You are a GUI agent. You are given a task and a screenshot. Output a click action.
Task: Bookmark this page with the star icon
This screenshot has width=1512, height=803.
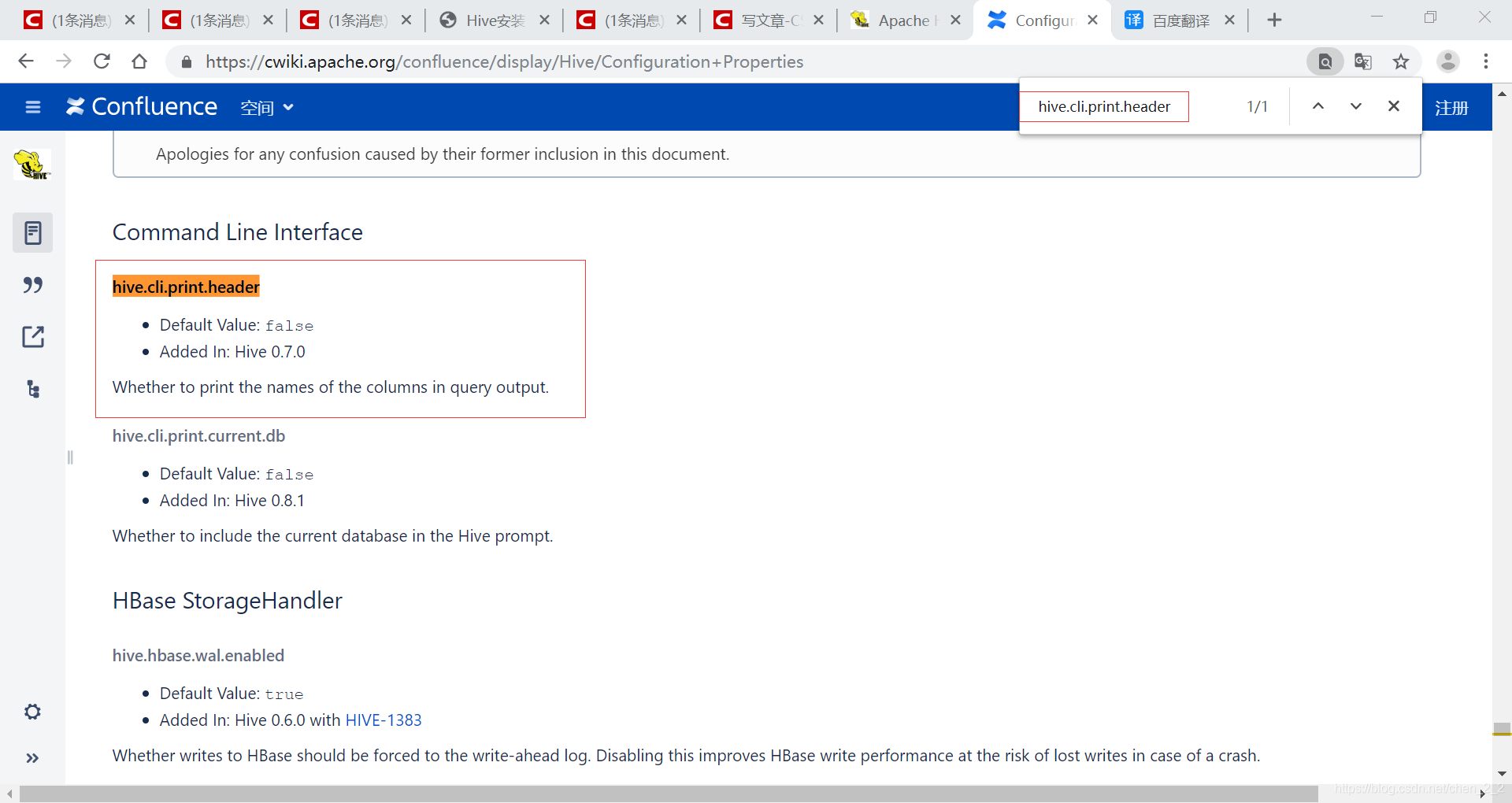coord(1401,61)
